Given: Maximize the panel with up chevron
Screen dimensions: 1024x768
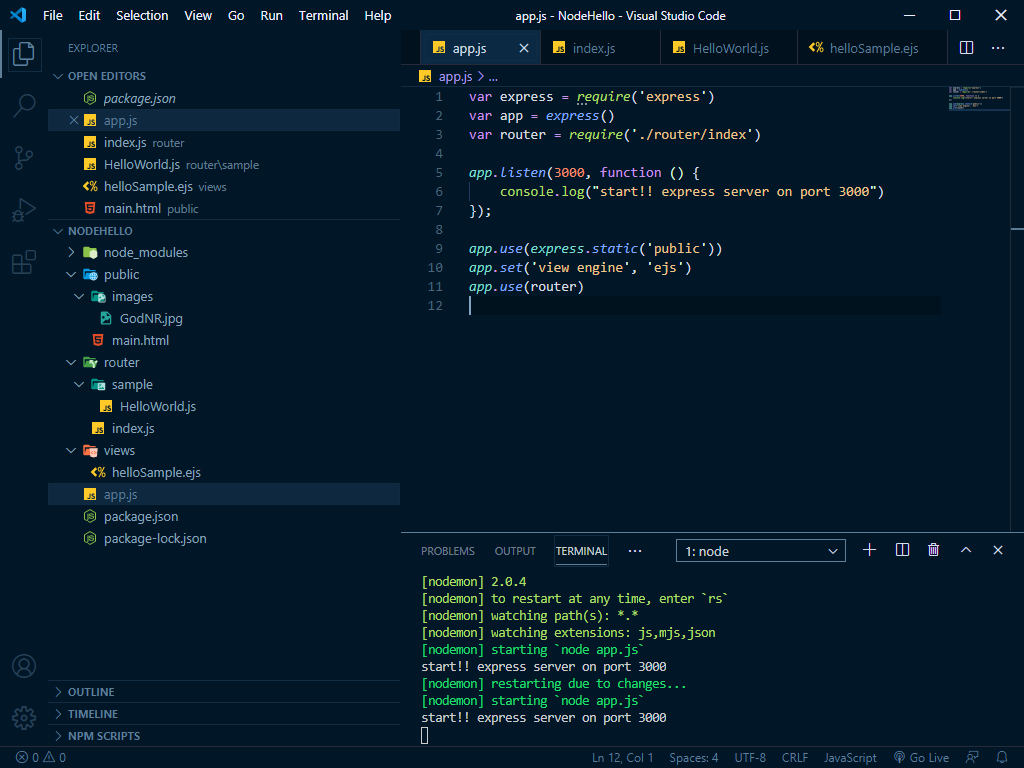Looking at the screenshot, I should point(966,550).
